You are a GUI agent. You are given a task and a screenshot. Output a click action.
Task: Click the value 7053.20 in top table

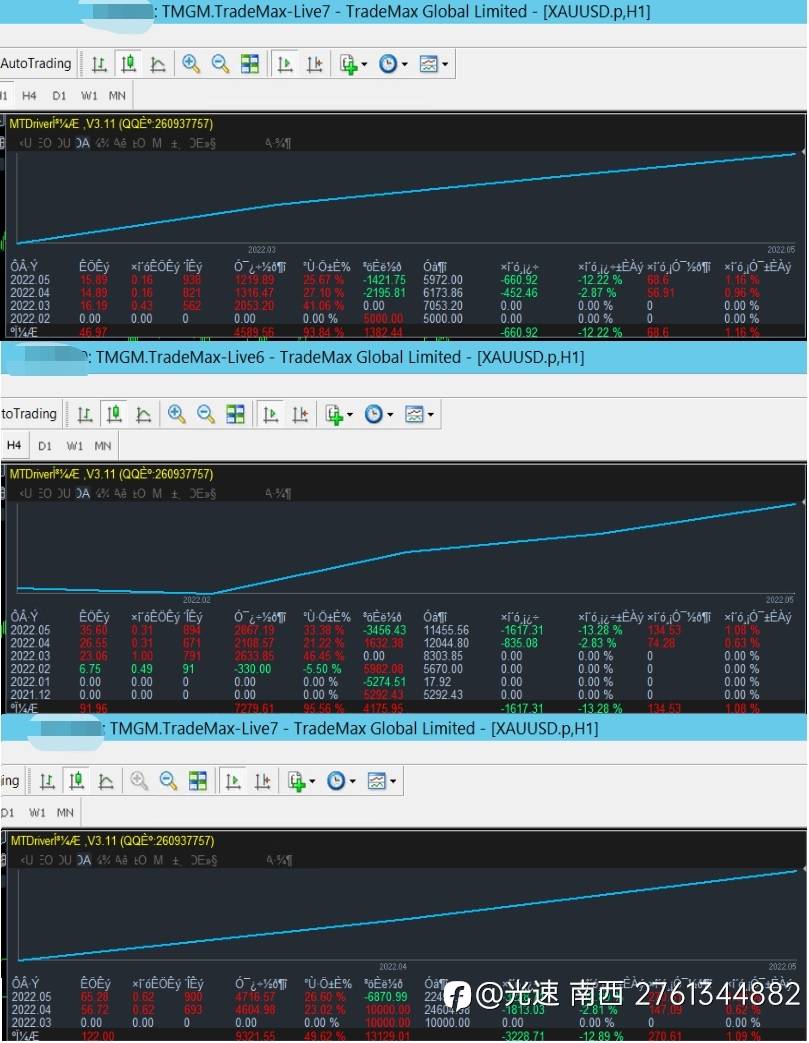tap(442, 306)
